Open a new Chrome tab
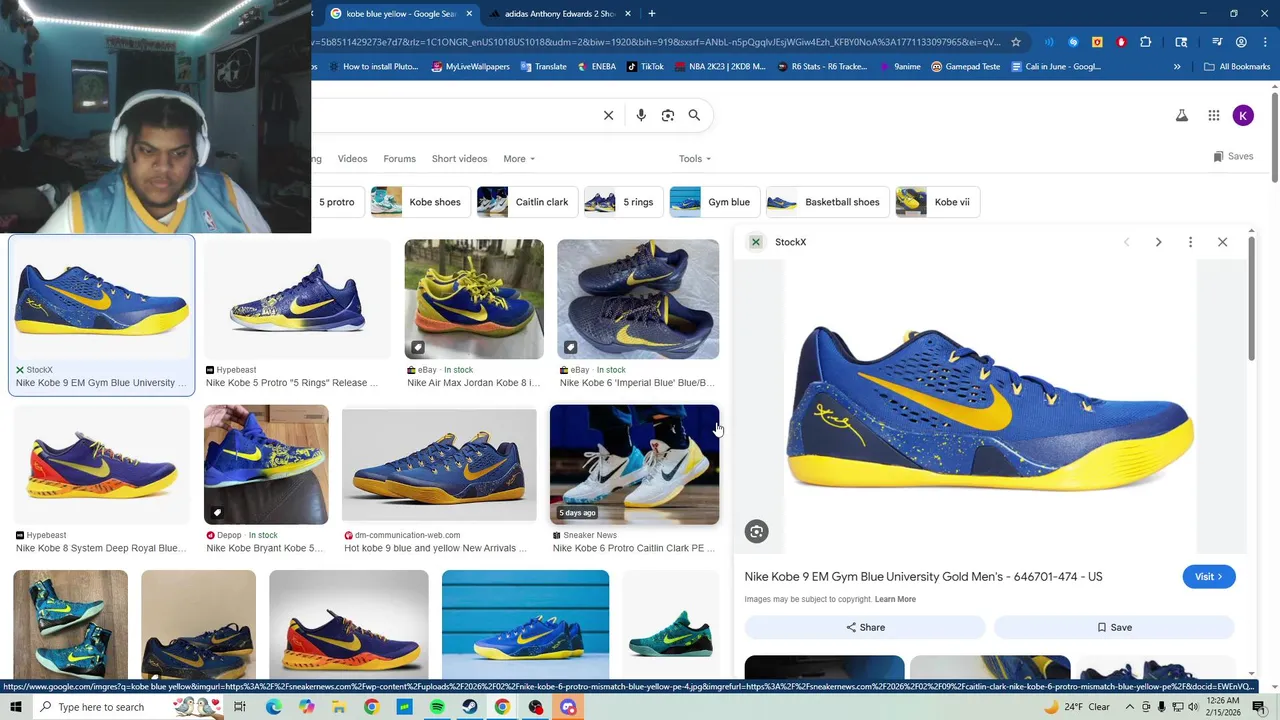Screen dimensions: 1280x720 point(652,13)
